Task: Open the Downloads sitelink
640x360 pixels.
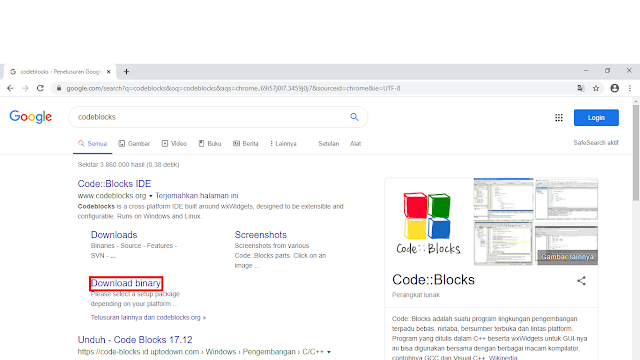Action: 114,235
